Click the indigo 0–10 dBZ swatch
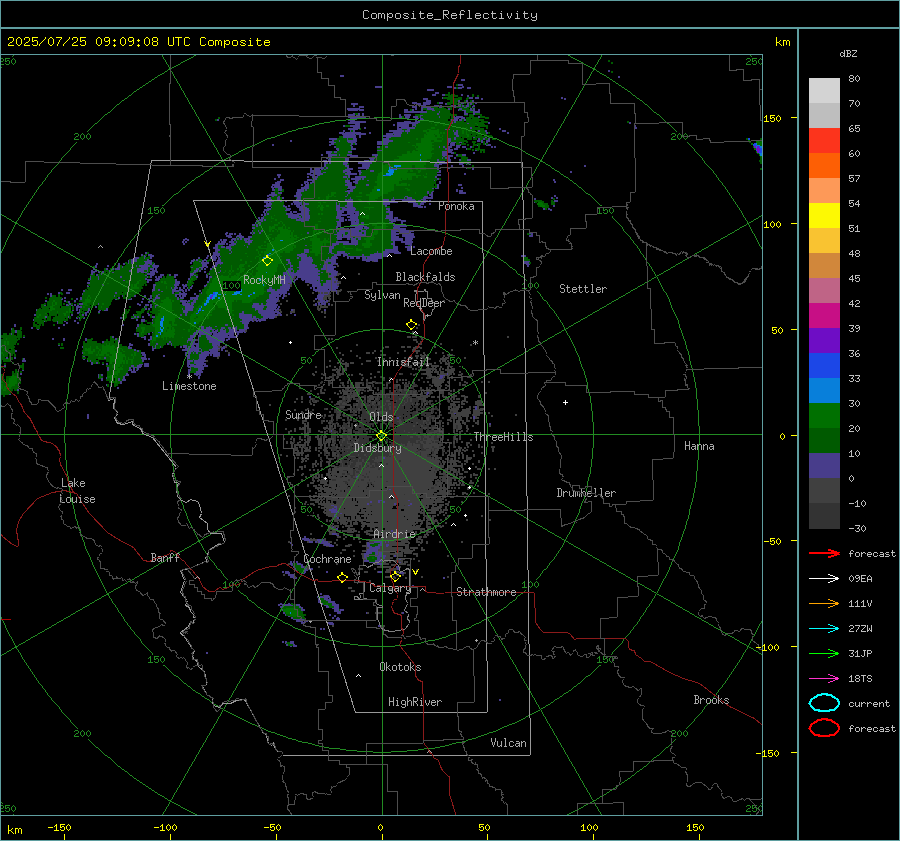 coord(824,465)
